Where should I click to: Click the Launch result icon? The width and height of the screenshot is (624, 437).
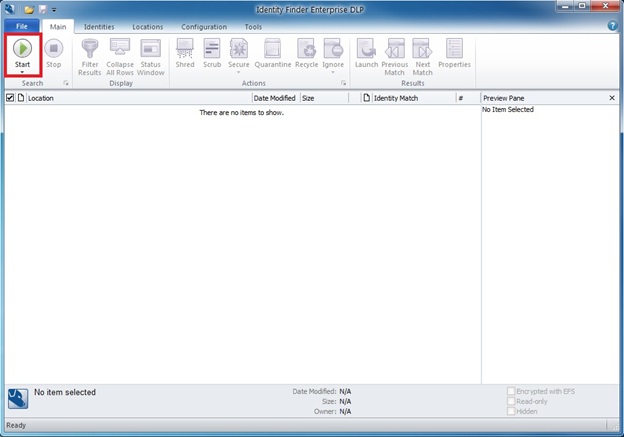point(366,48)
